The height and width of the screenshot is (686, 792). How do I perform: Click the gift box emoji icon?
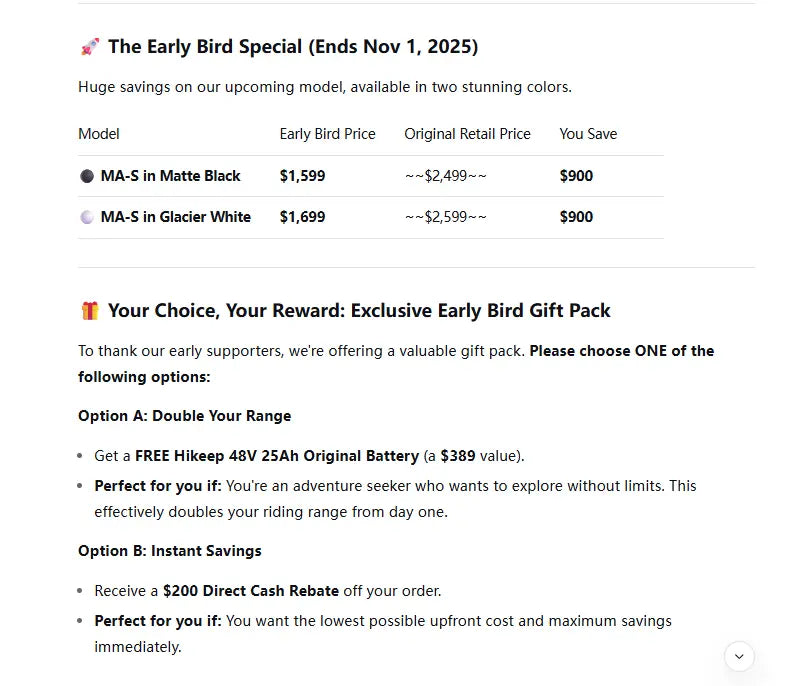pos(90,310)
